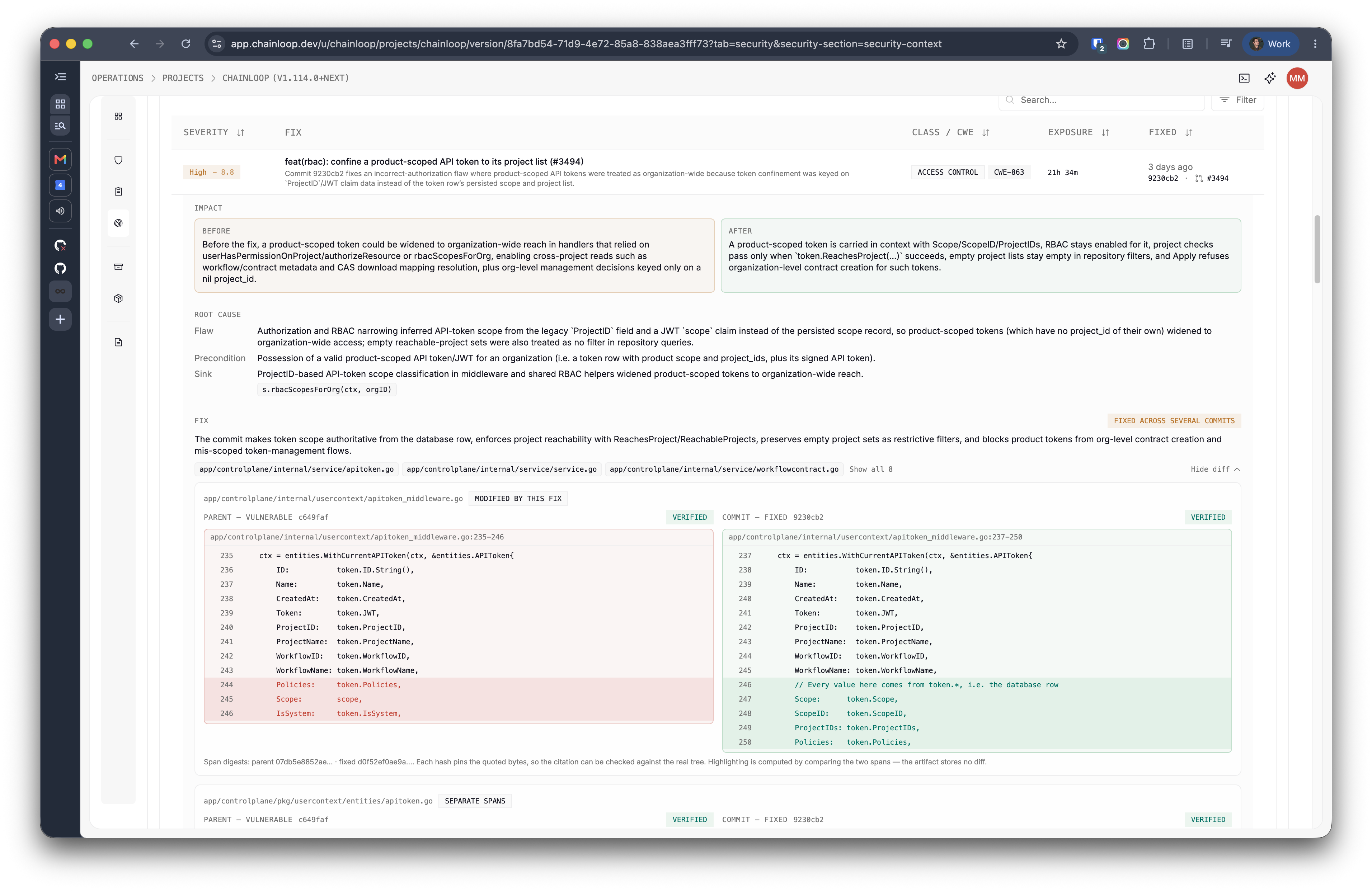Click the ACCESS CONTROL class badge
This screenshot has height=891, width=1372.
948,172
